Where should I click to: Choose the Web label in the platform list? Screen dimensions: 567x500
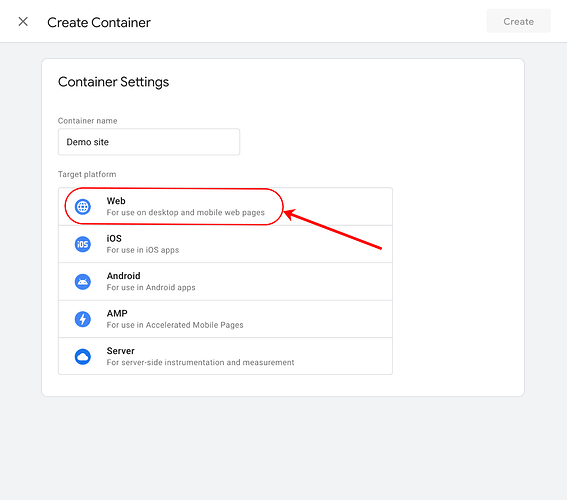tap(116, 201)
